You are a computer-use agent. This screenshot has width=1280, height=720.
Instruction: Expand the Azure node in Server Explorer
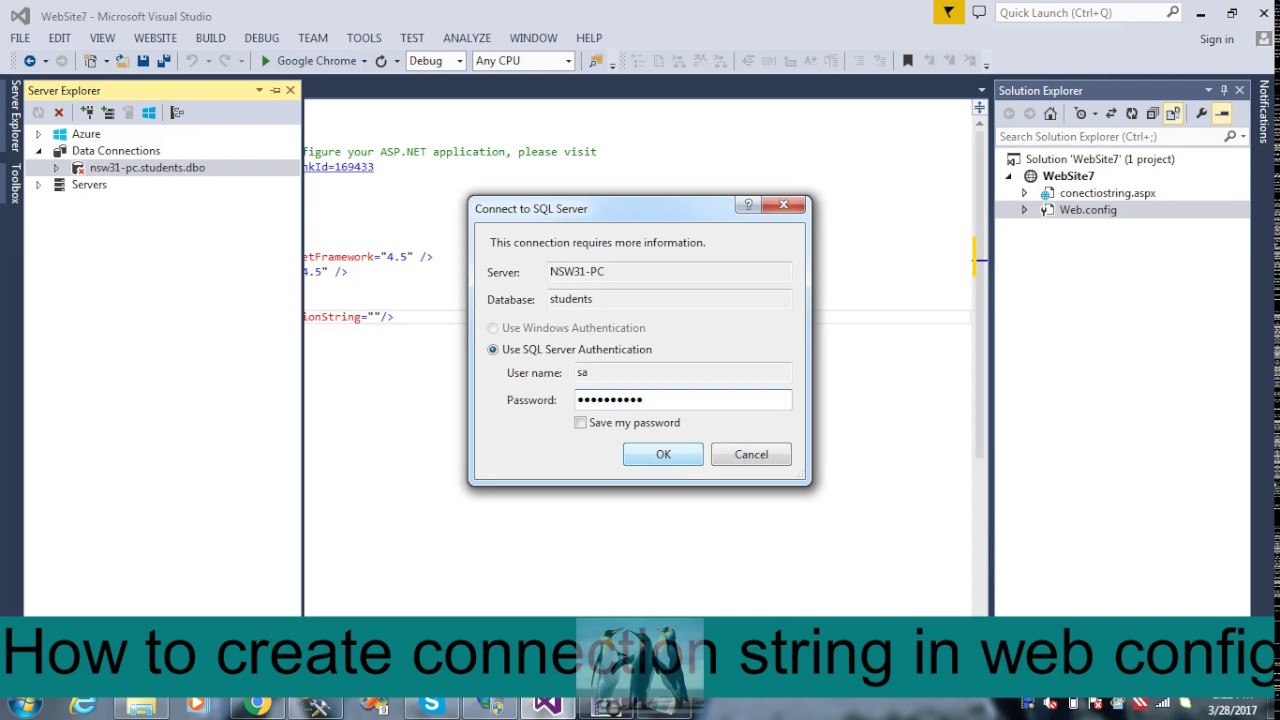point(39,134)
